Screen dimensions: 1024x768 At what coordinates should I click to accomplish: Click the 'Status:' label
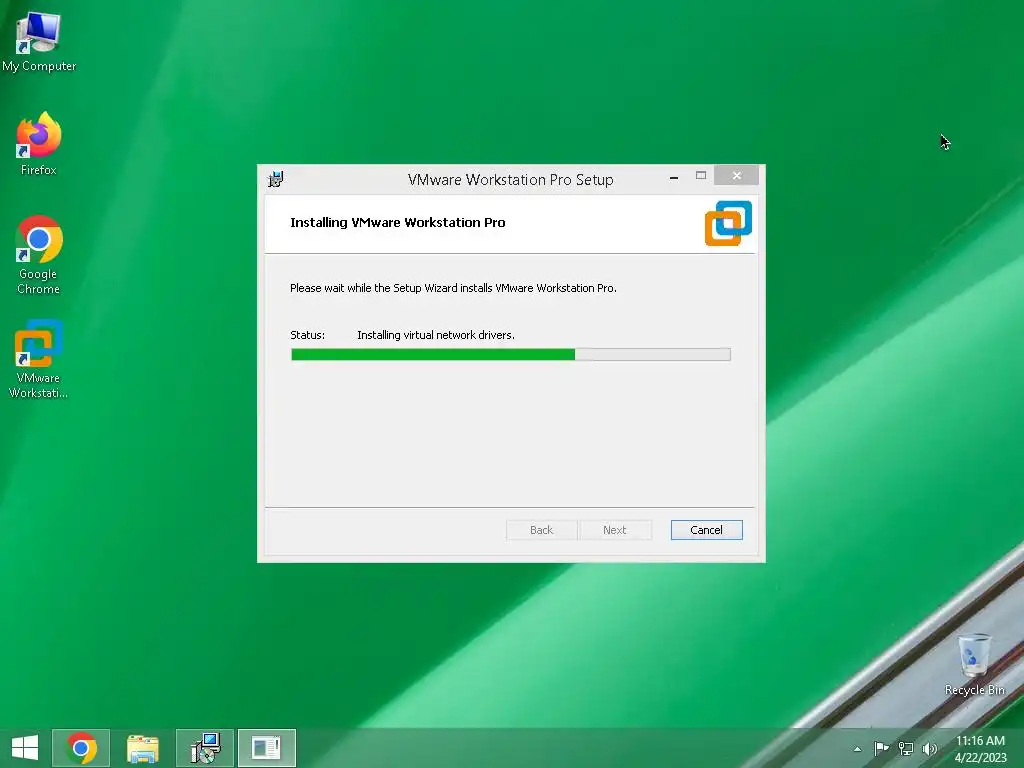[308, 335]
